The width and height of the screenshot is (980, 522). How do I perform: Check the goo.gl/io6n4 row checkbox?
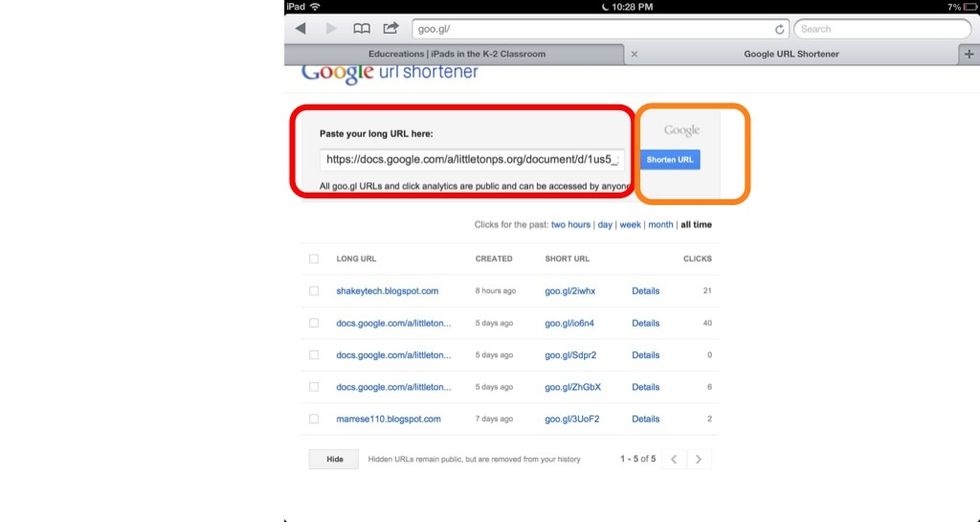314,323
